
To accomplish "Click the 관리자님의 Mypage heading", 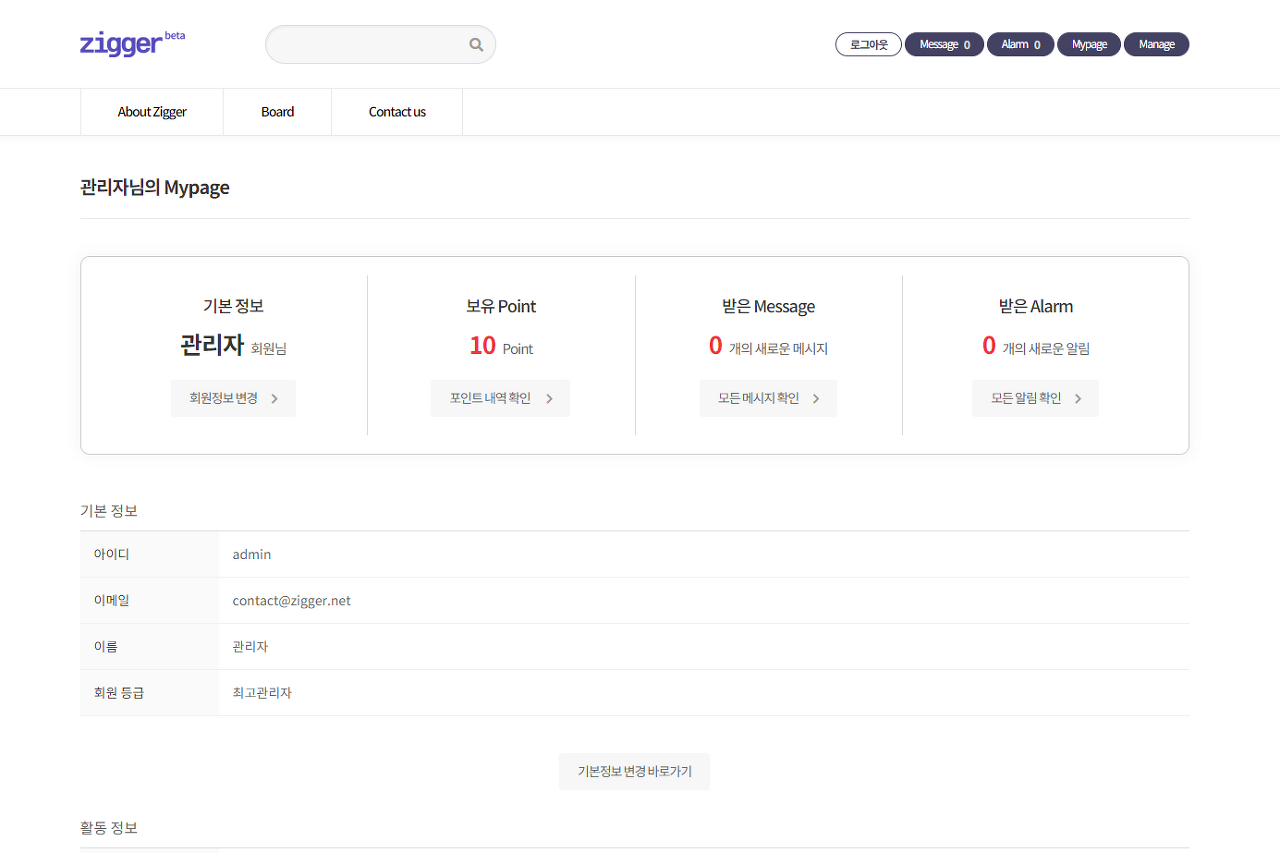I will (155, 187).
